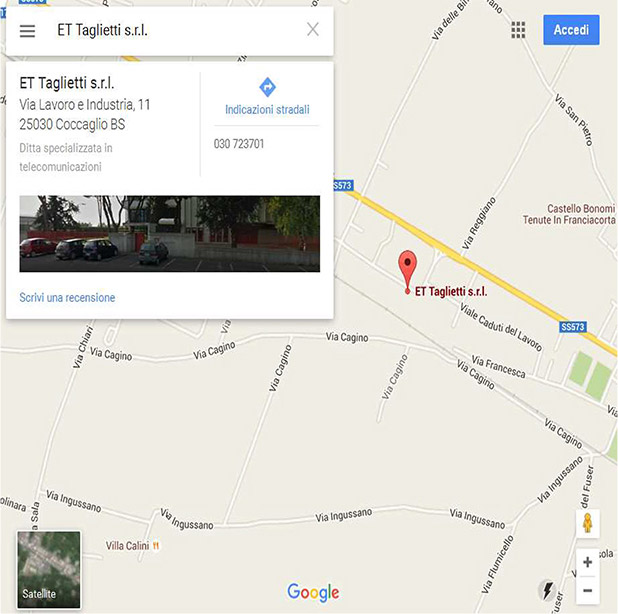Open the street view photo of the business
Image resolution: width=618 pixels, height=614 pixels.
pyautogui.click(x=169, y=234)
